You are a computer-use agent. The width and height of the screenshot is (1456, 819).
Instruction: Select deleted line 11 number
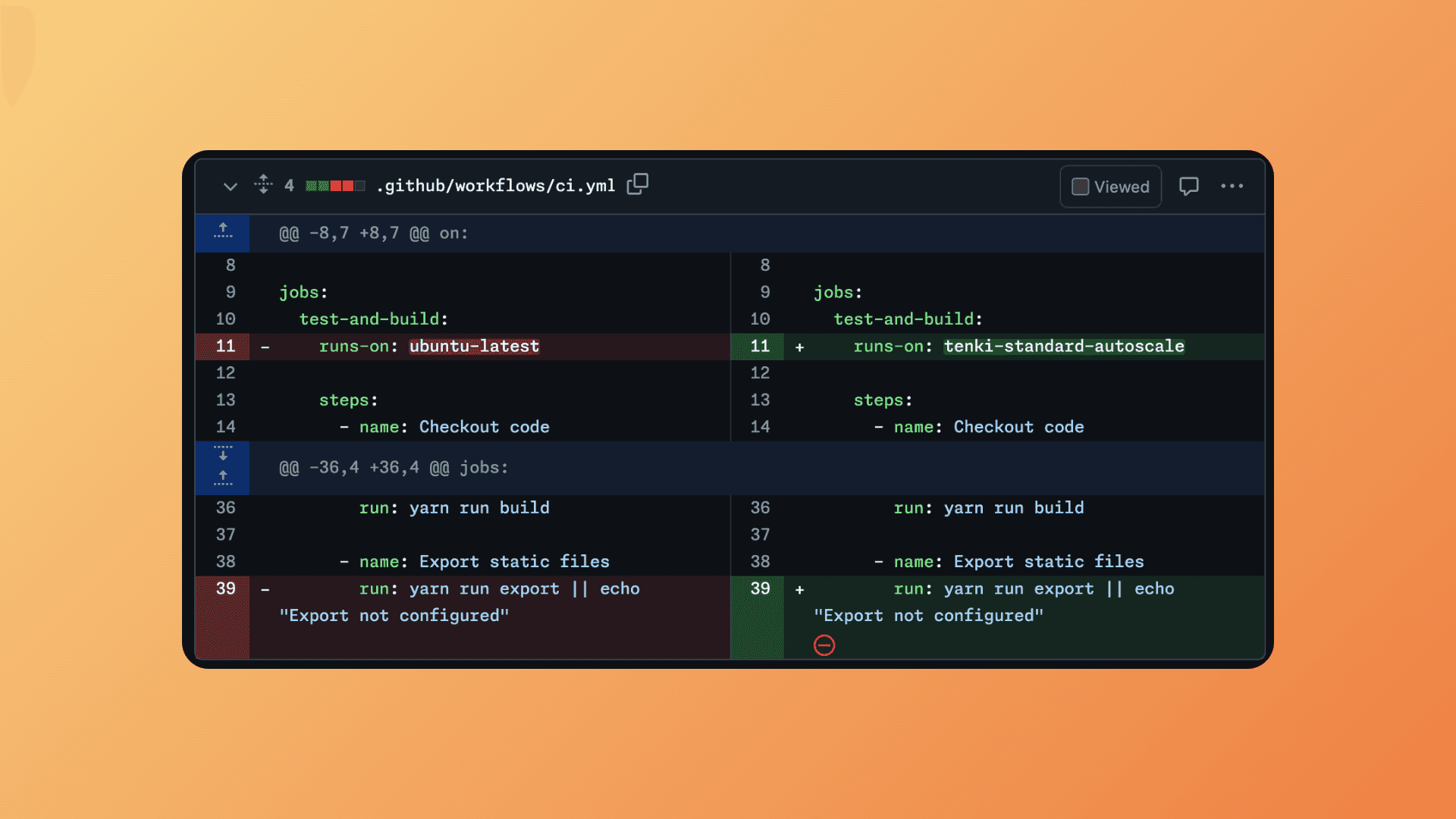click(225, 347)
